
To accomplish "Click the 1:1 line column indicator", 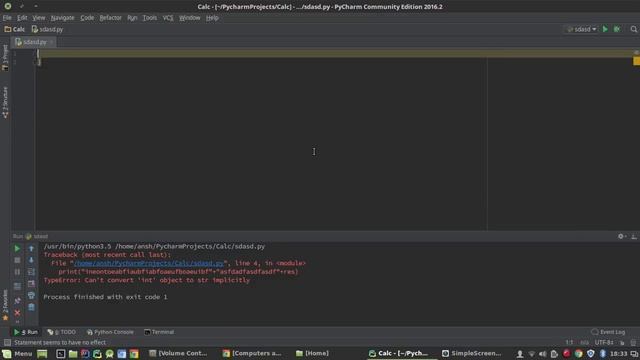I will coord(569,342).
